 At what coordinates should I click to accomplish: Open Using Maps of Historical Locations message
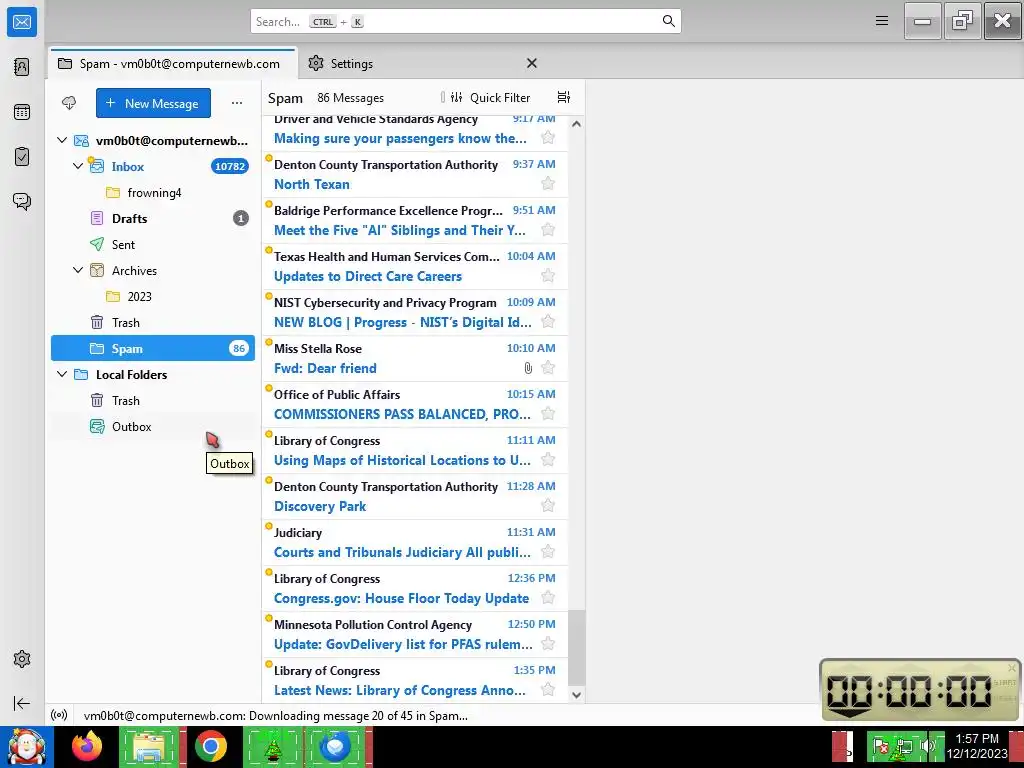tap(415, 451)
